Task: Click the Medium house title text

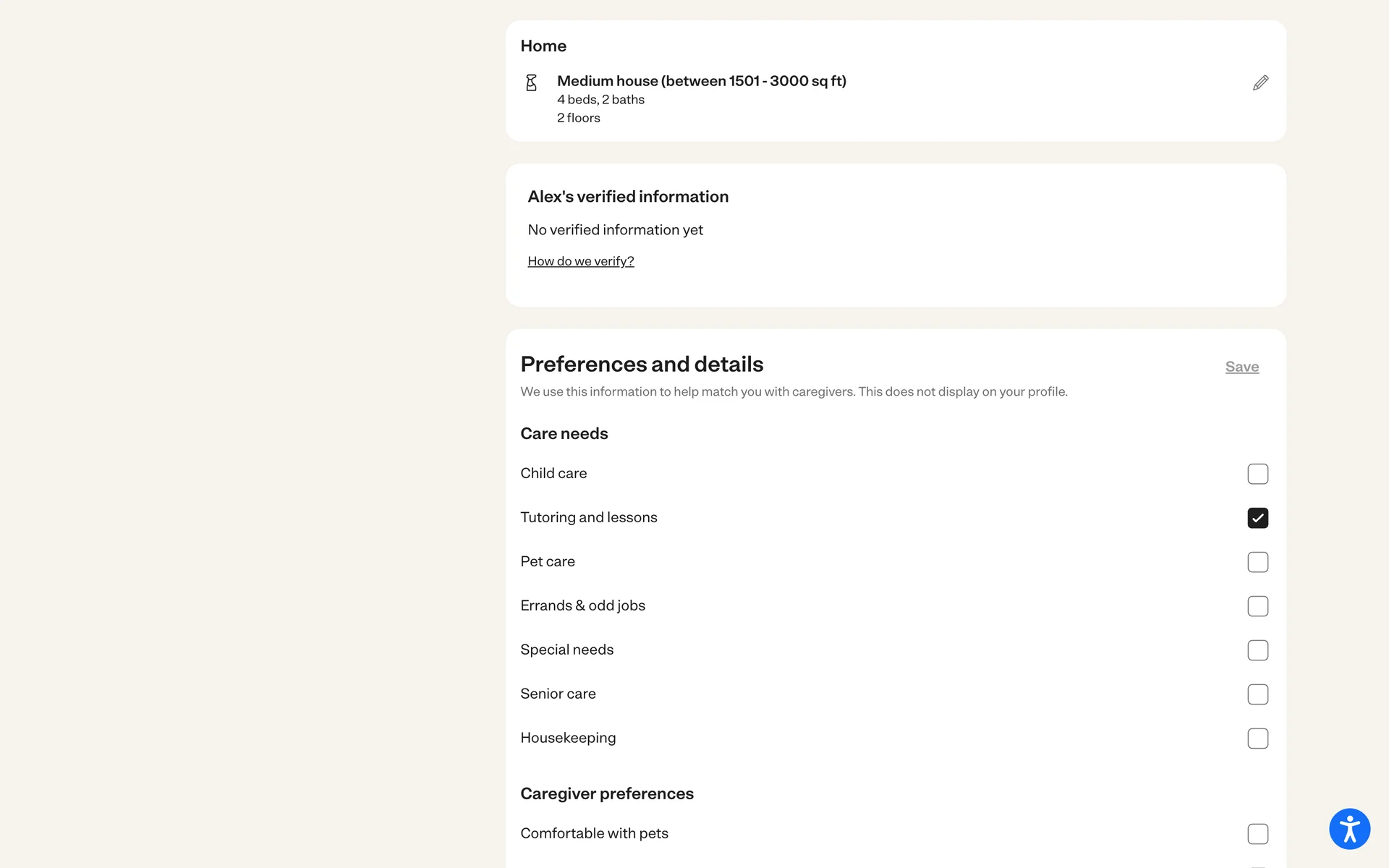Action: (x=701, y=81)
